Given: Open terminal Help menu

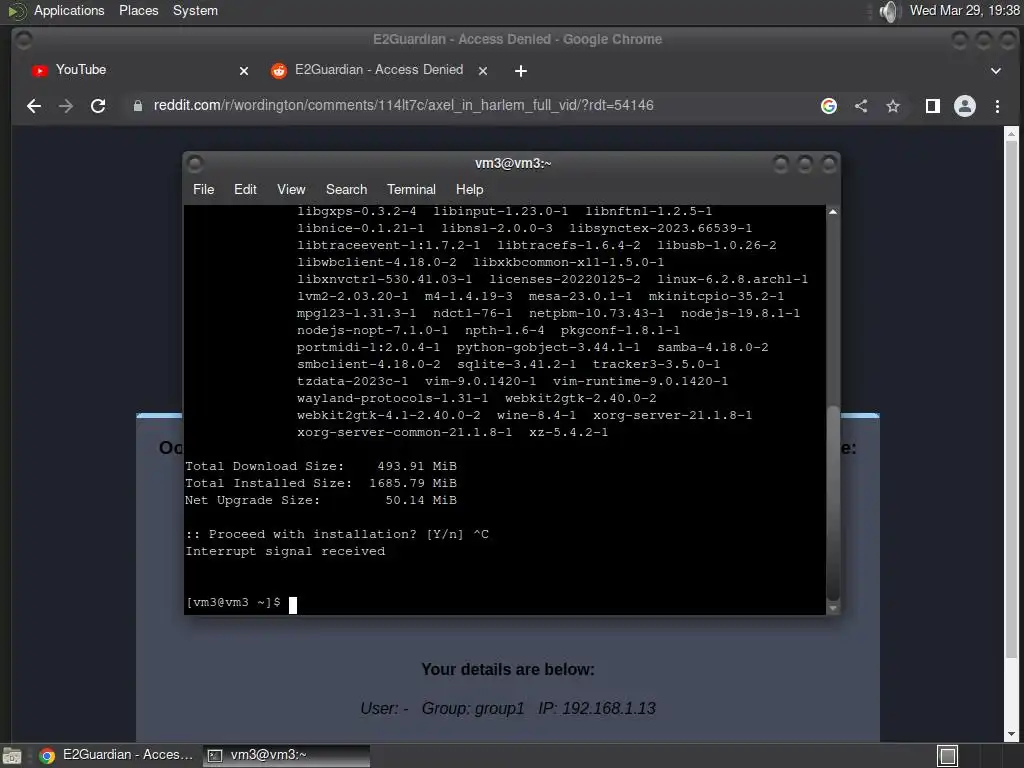Looking at the screenshot, I should point(469,189).
